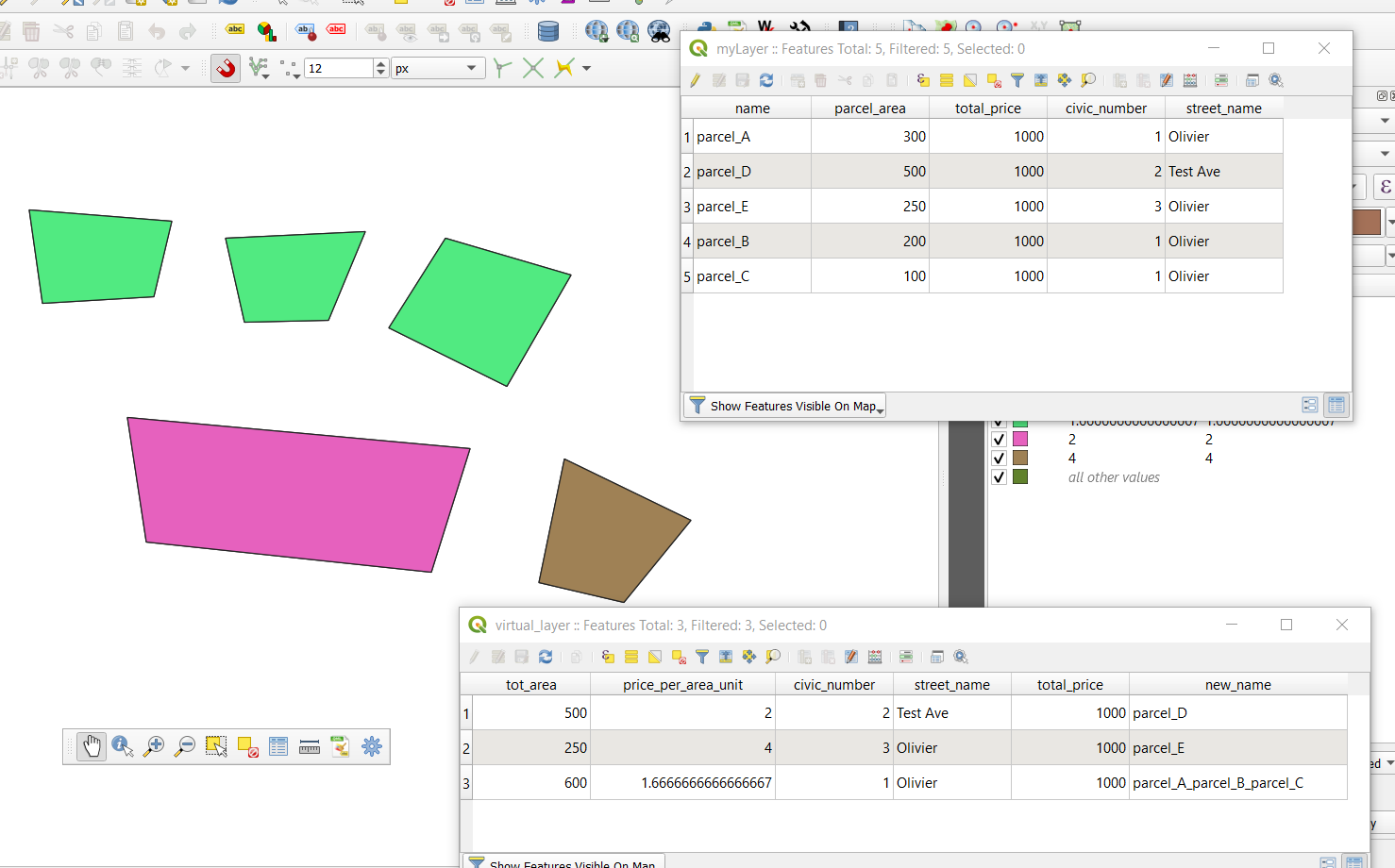Select features by expression in myLayer table
This screenshot has width=1395, height=868.
pos(923,80)
